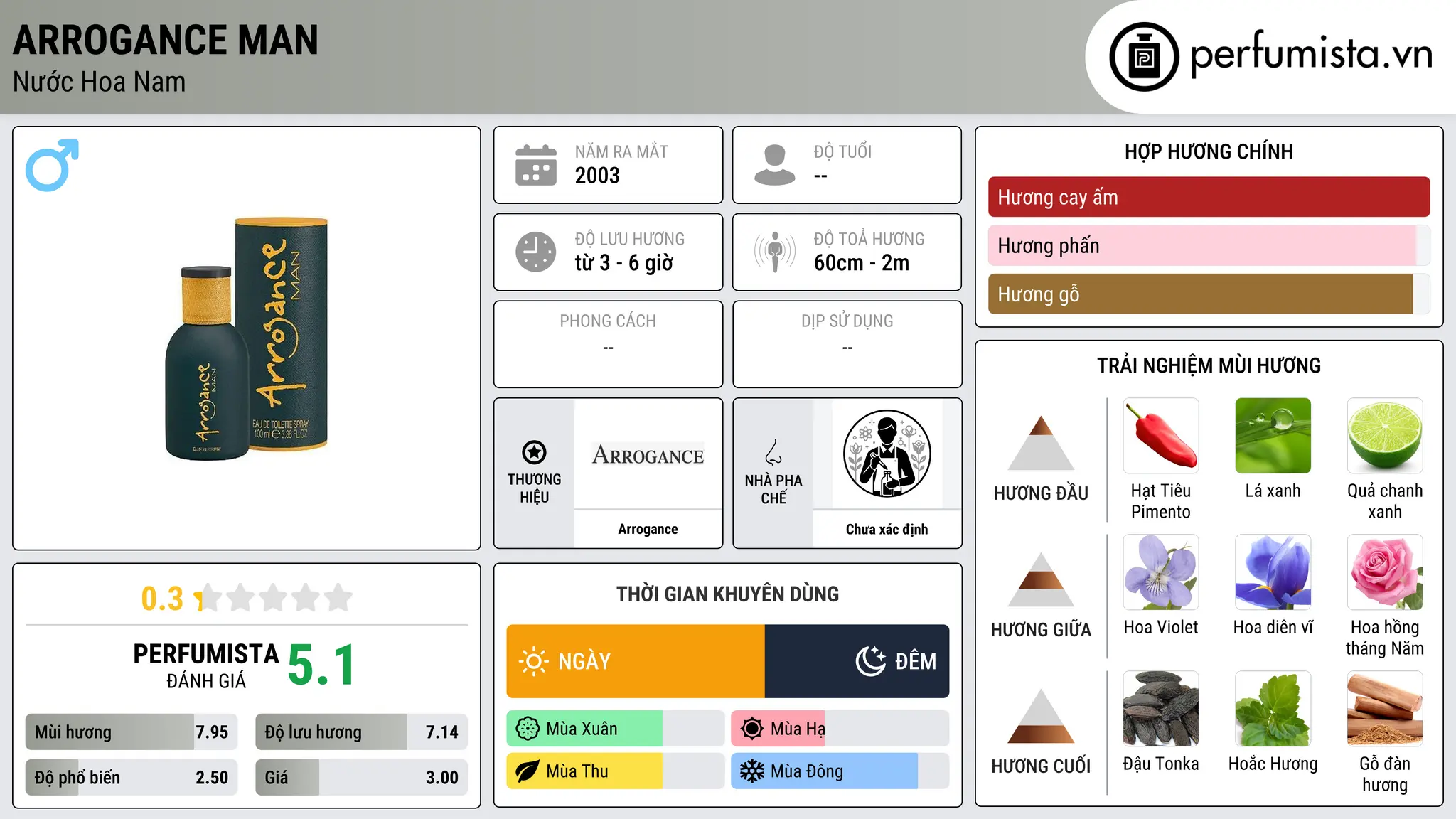Click the 60cm - 2m sillage value
The height and width of the screenshot is (819, 1456).
pyautogui.click(x=861, y=263)
